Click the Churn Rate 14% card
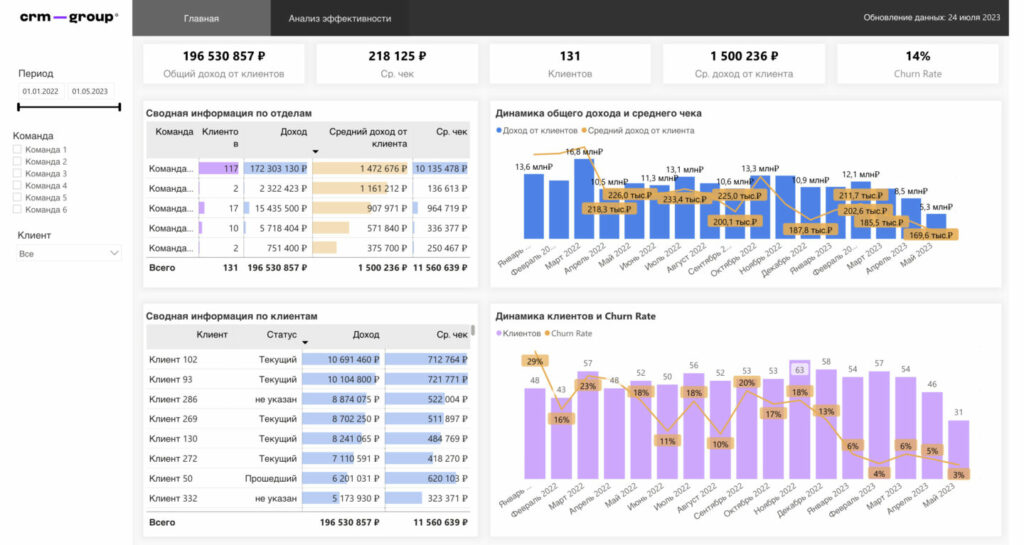Viewport: 1024px width, 545px height. point(918,64)
